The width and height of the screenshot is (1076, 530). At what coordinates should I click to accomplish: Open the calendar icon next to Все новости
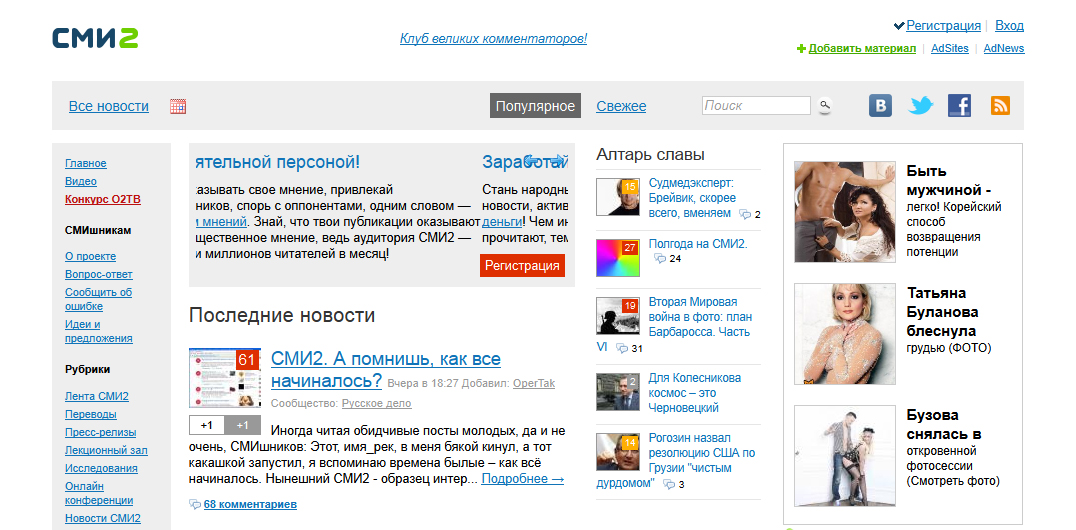[178, 106]
